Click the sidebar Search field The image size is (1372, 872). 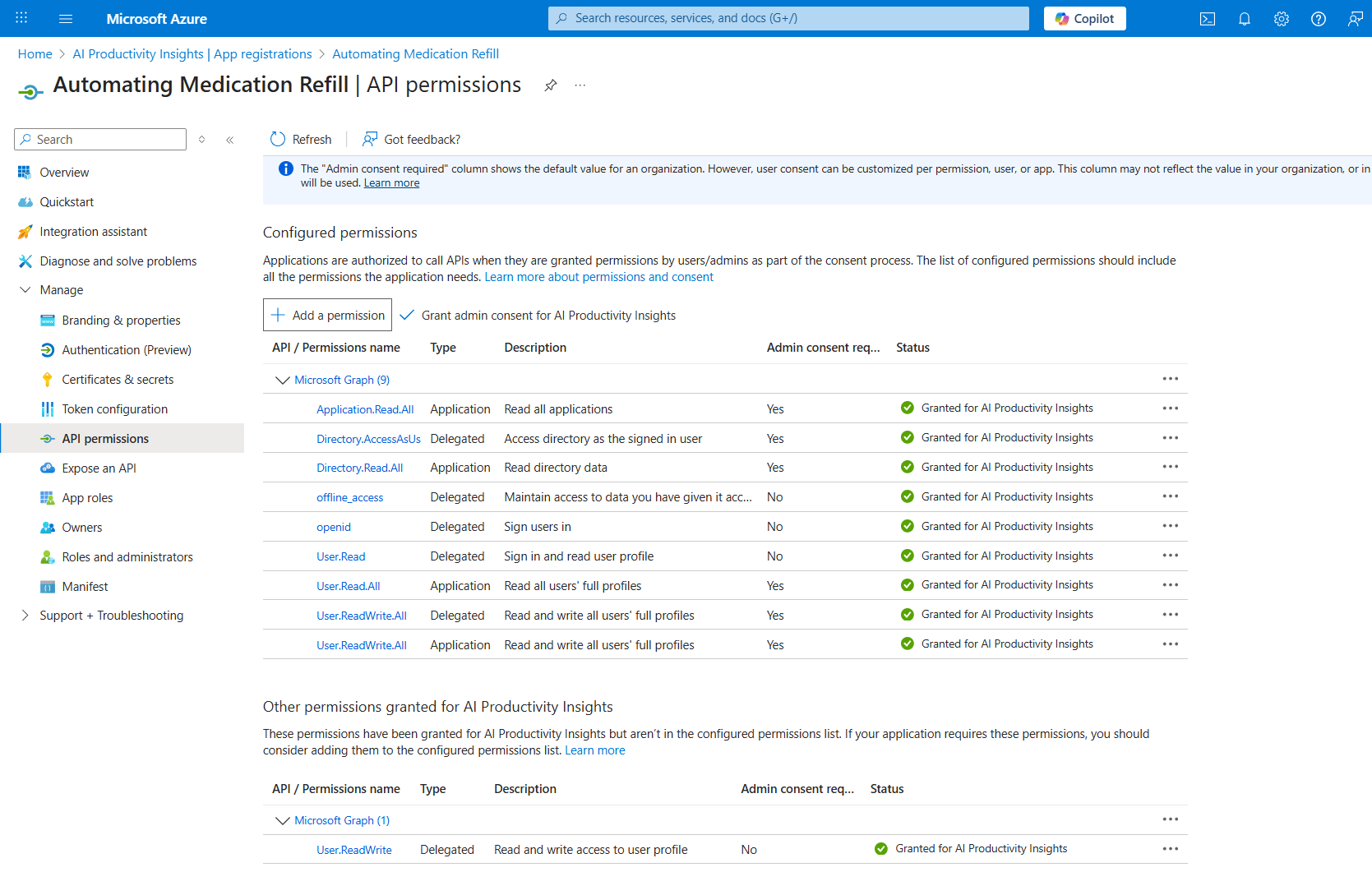coord(100,140)
